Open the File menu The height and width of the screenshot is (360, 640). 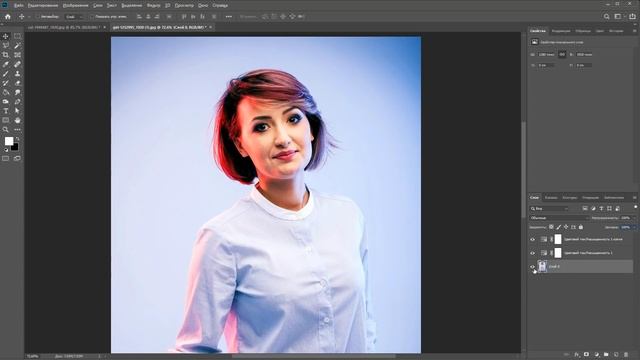coord(18,6)
